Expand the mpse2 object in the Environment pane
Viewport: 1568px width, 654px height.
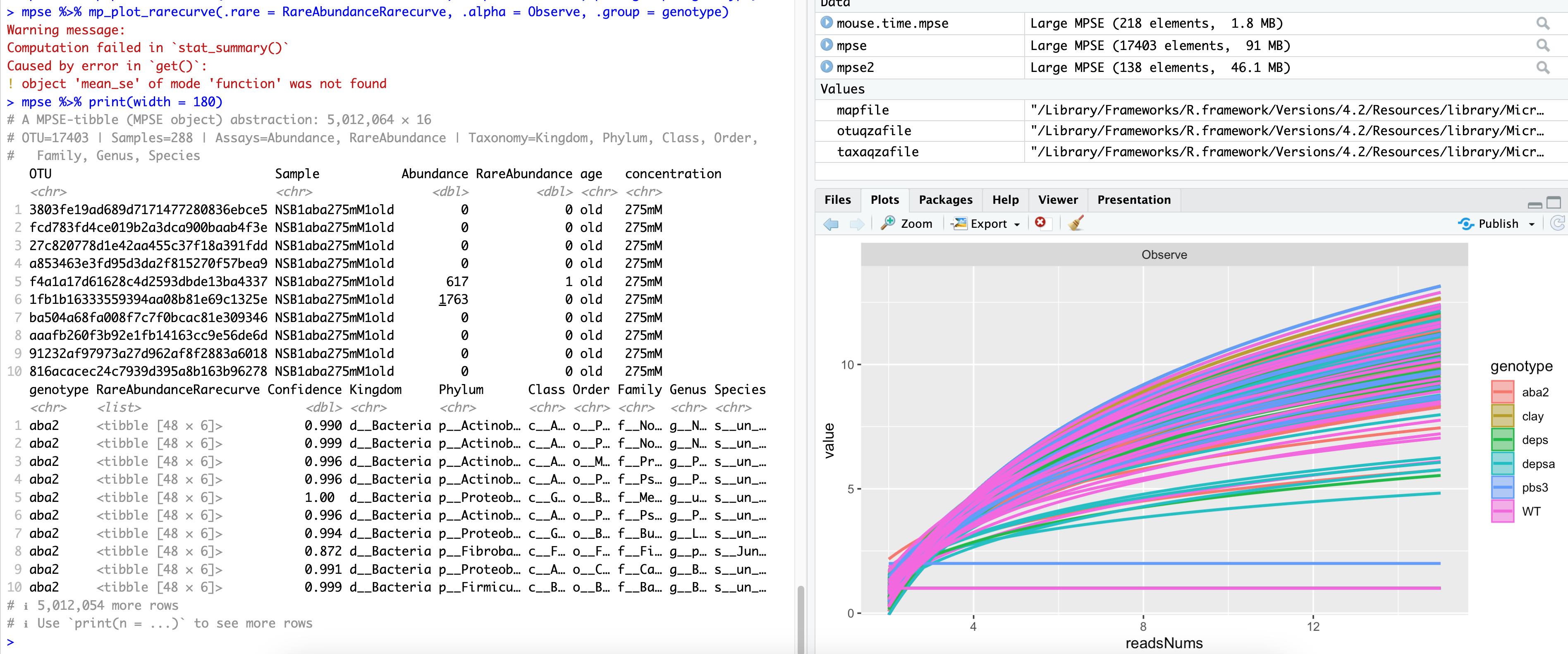point(827,67)
